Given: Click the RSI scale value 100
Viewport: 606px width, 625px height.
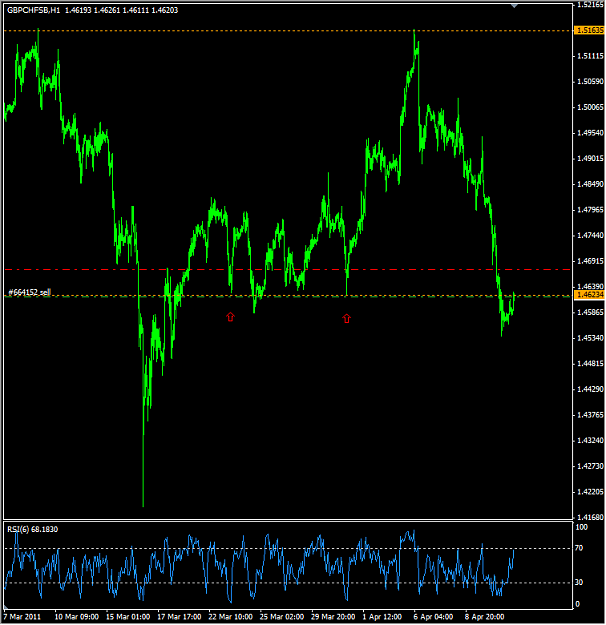Looking at the screenshot, I should coord(582,527).
